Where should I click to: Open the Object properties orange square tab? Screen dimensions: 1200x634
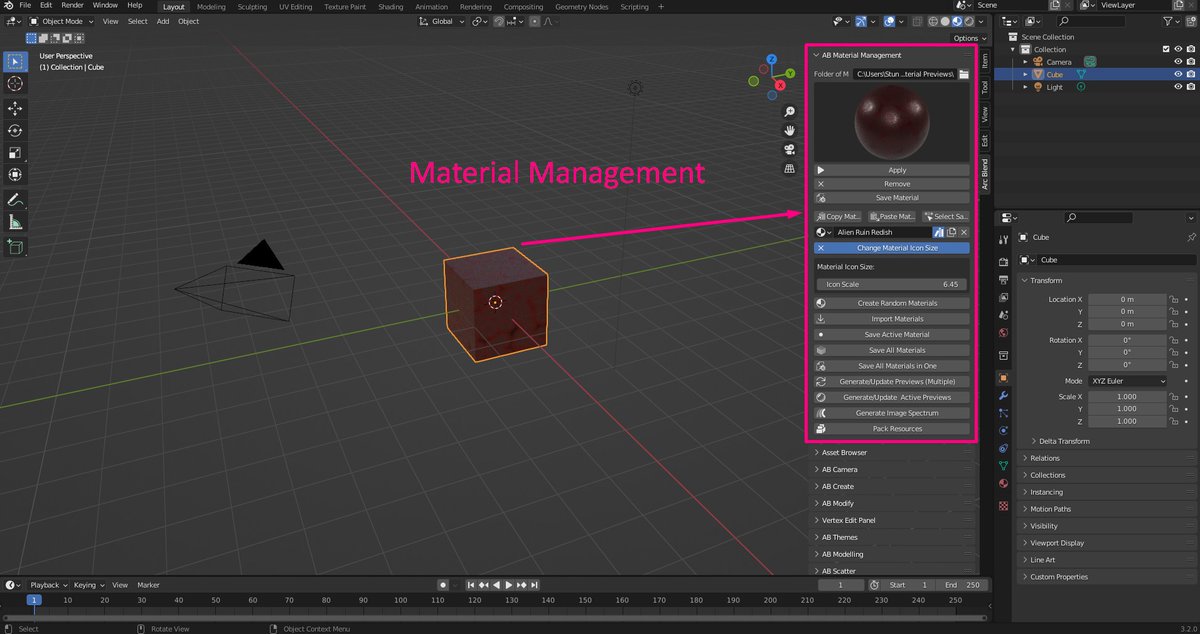pos(1004,378)
